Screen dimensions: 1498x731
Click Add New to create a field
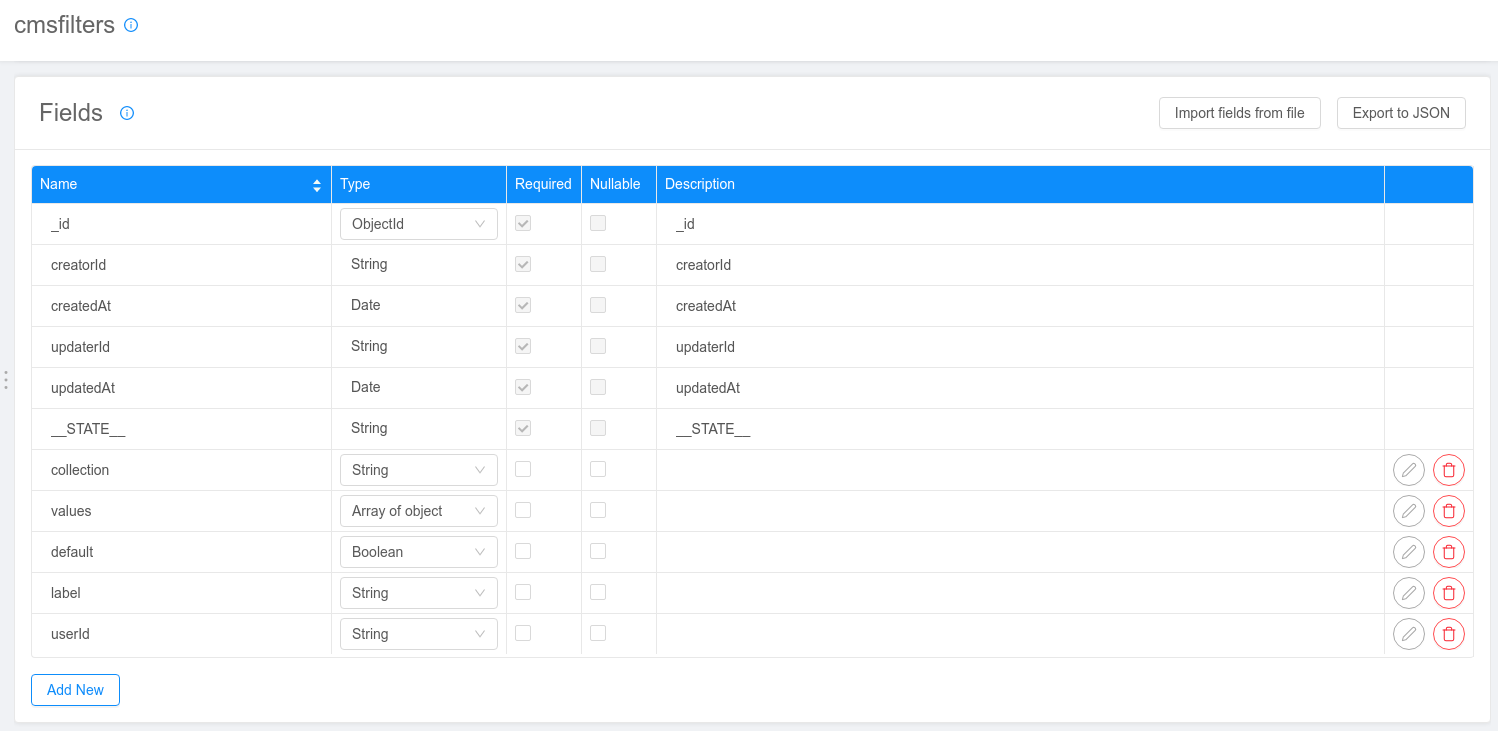point(75,690)
